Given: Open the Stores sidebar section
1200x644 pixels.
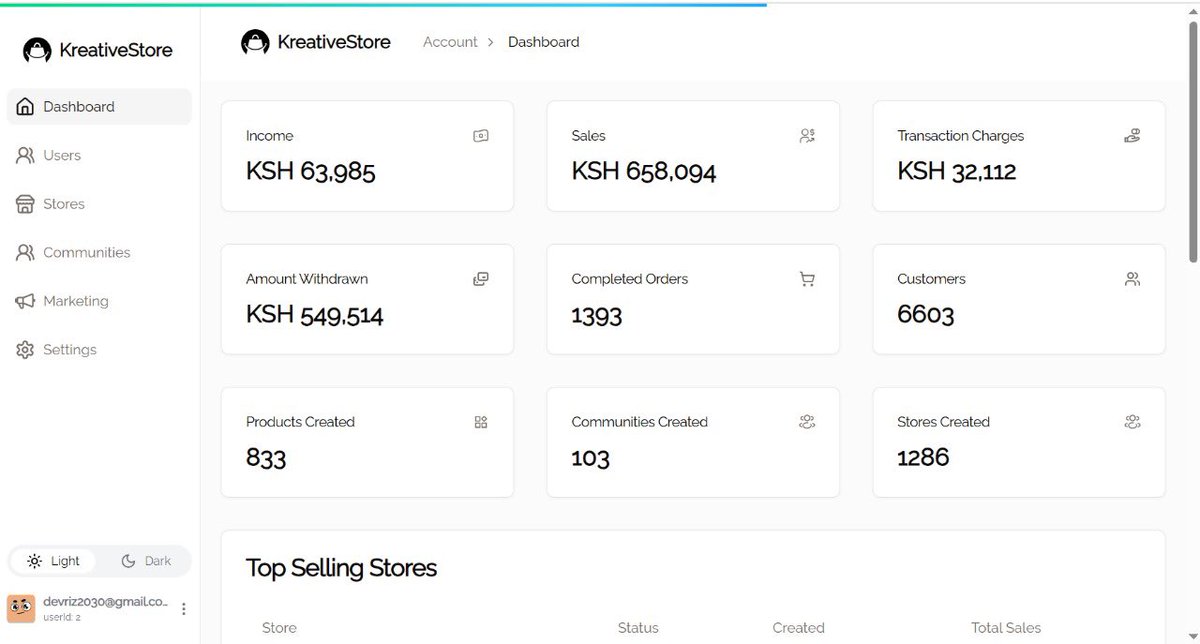Looking at the screenshot, I should (x=63, y=204).
